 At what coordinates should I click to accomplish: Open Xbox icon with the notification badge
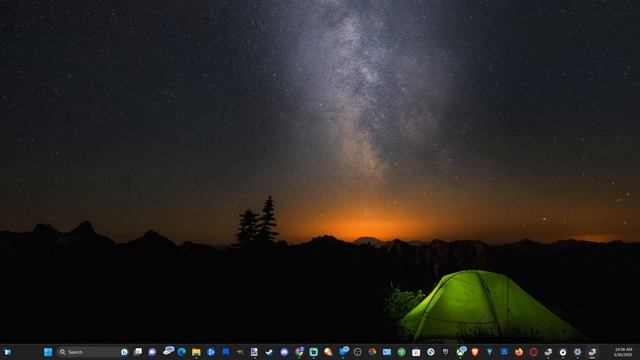[x=461, y=351]
